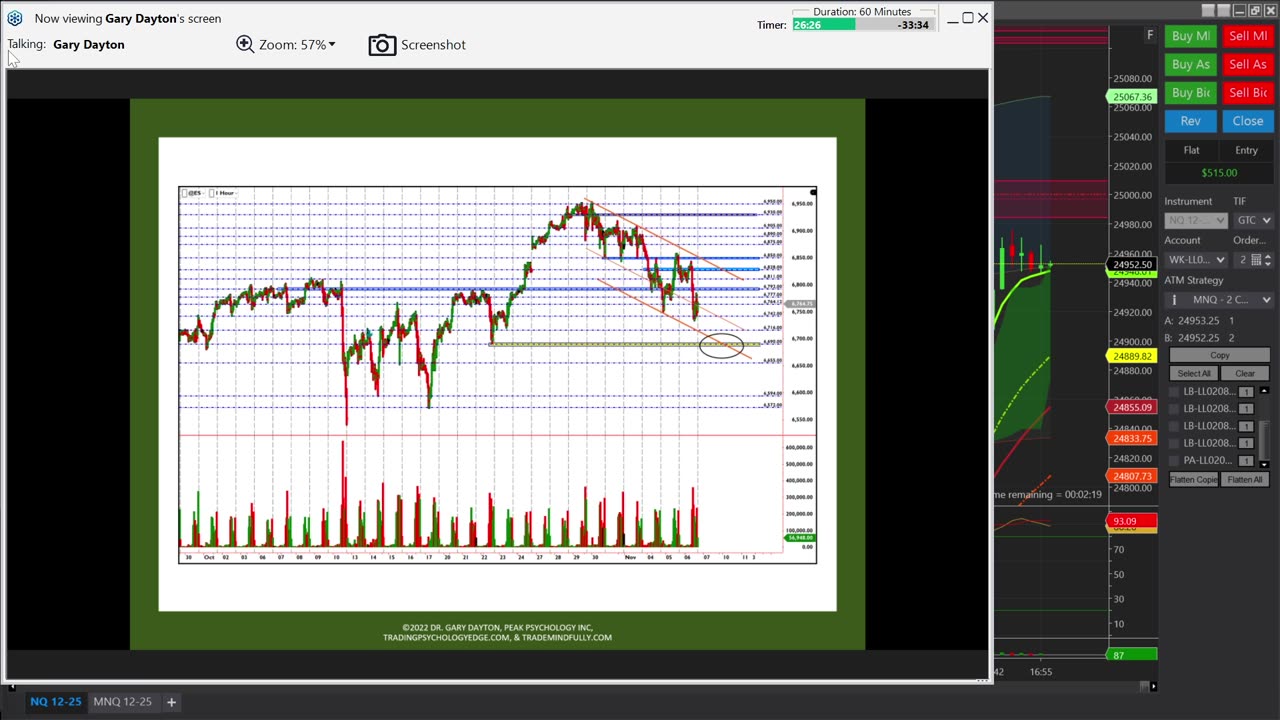Viewport: 1280px width, 720px height.
Task: Click the Sell Bid button
Action: point(1248,92)
